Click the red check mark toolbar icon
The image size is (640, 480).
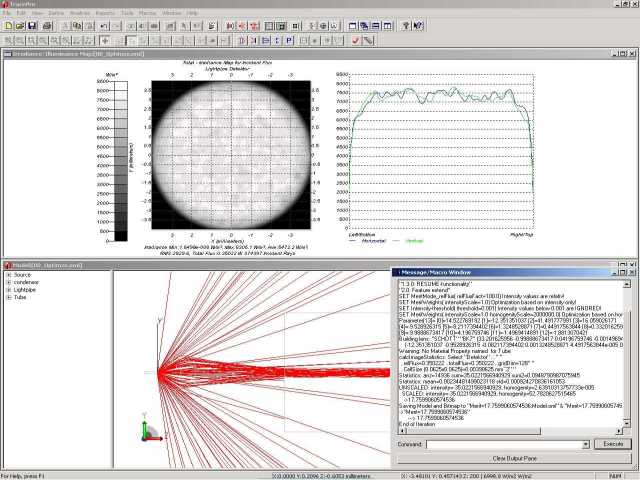[x=356, y=40]
